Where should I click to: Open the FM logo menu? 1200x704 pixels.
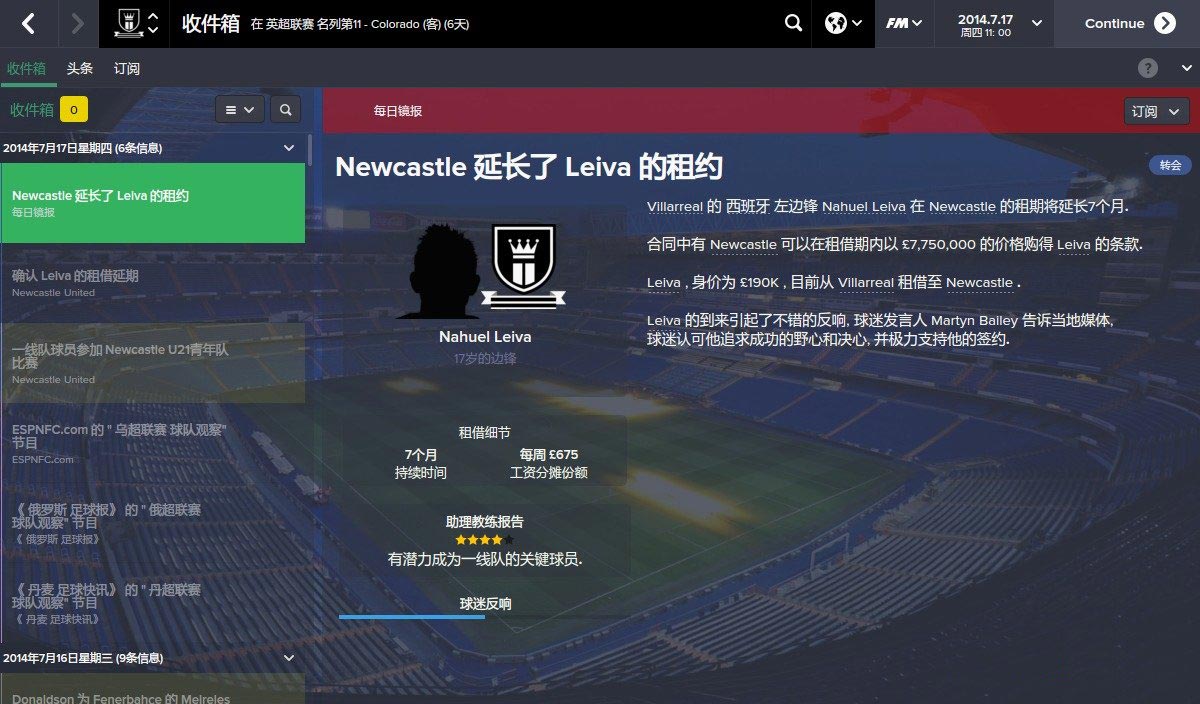904,23
